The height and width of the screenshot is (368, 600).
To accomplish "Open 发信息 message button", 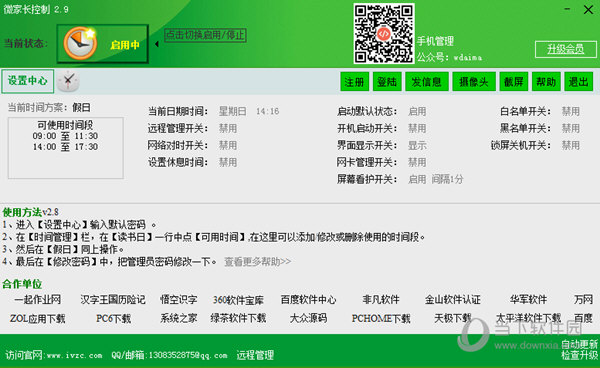I will pyautogui.click(x=427, y=81).
